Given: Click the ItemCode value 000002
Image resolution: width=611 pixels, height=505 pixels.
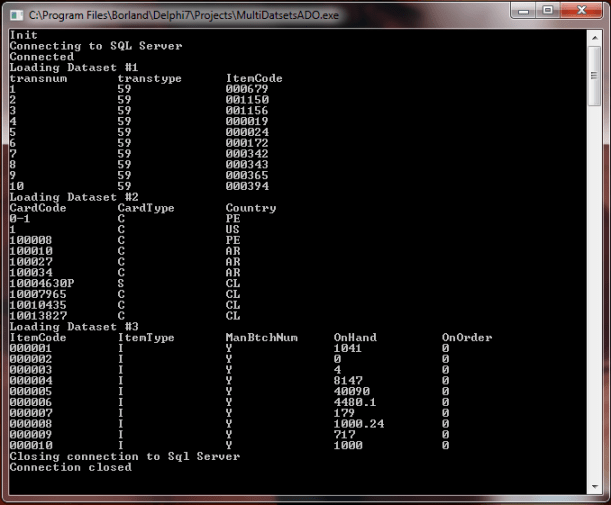Looking at the screenshot, I should click(x=31, y=359).
